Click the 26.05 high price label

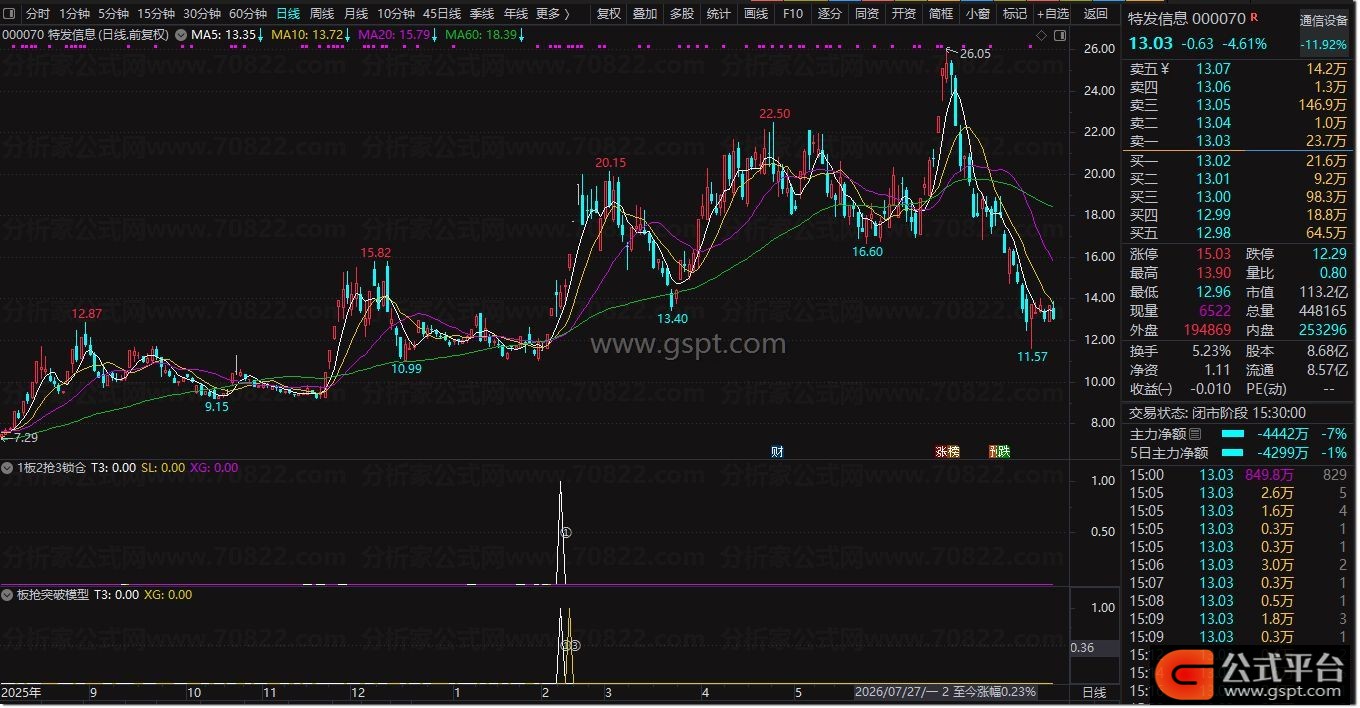coord(975,54)
